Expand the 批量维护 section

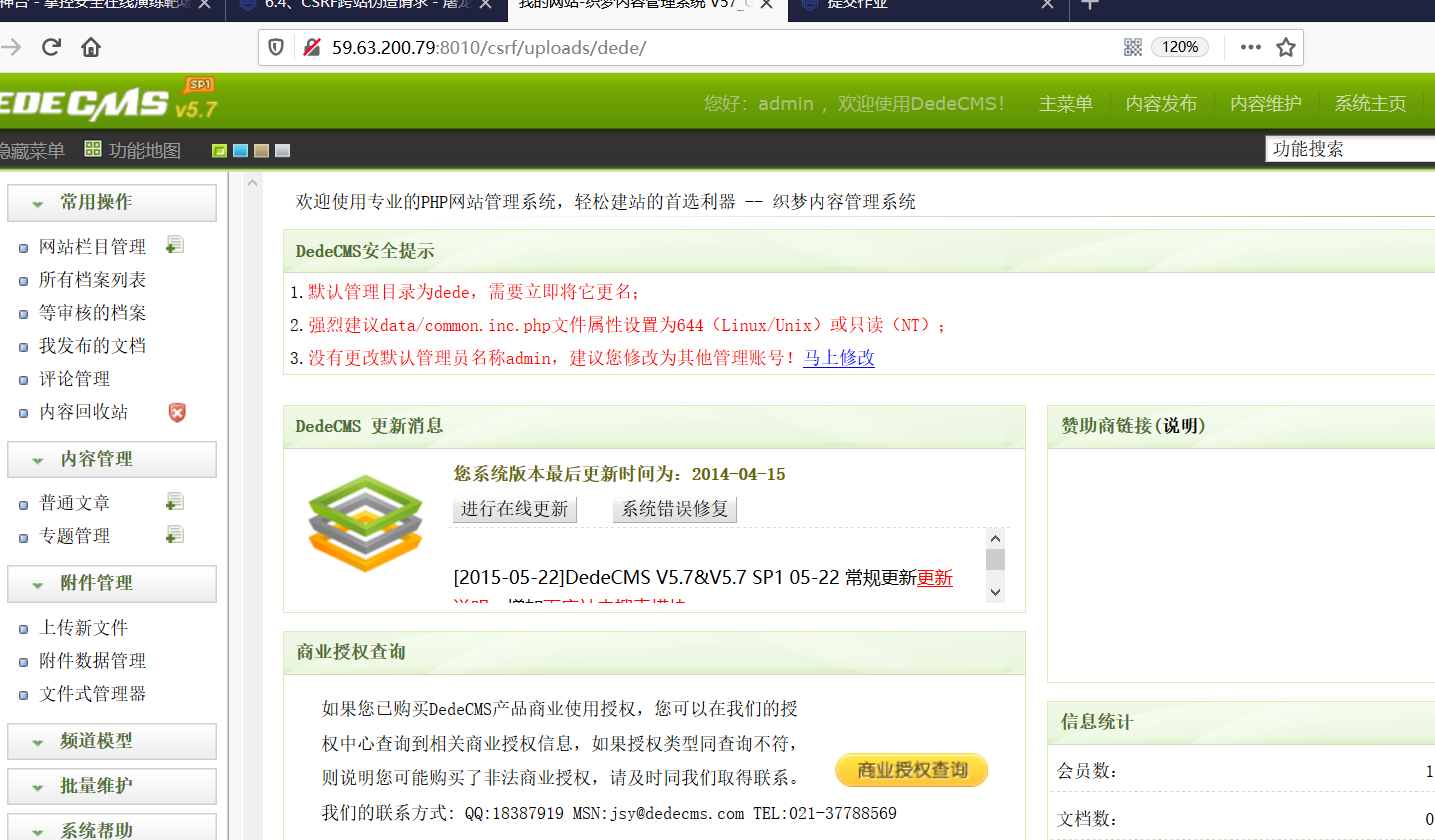(111, 785)
